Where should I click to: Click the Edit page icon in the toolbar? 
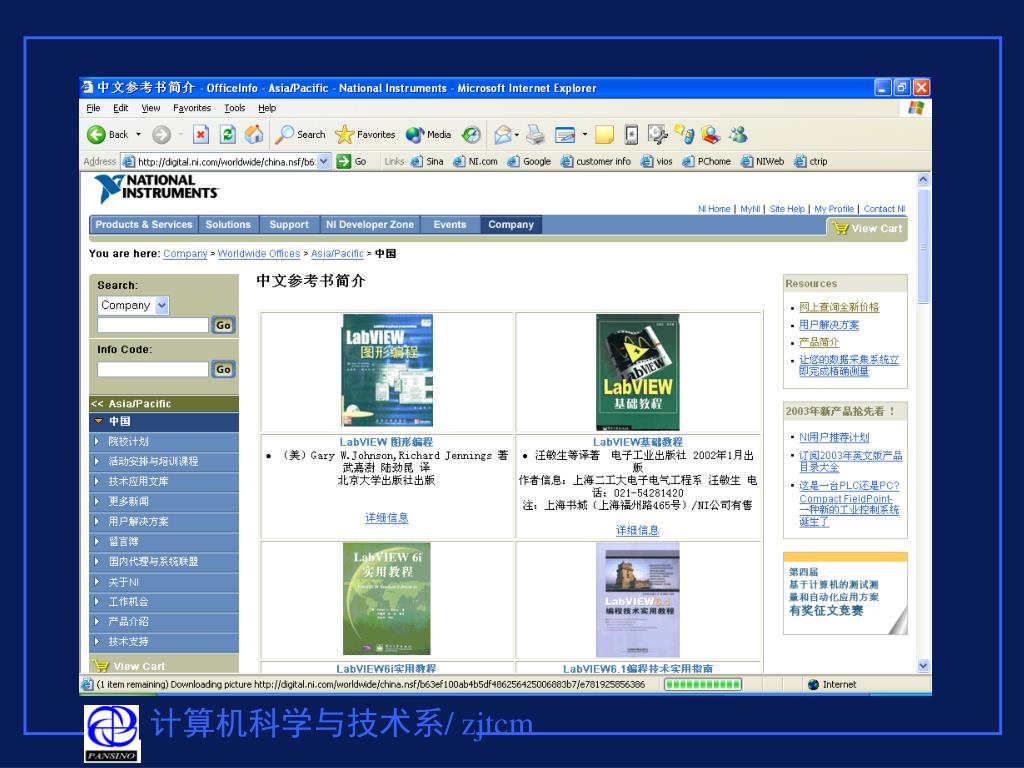[565, 135]
